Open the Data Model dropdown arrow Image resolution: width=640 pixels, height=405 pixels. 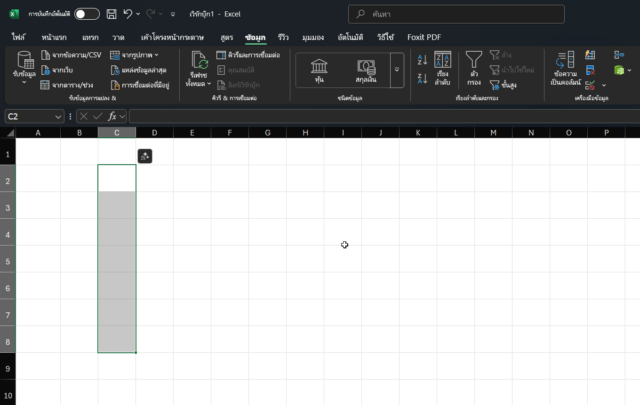tap(629, 70)
